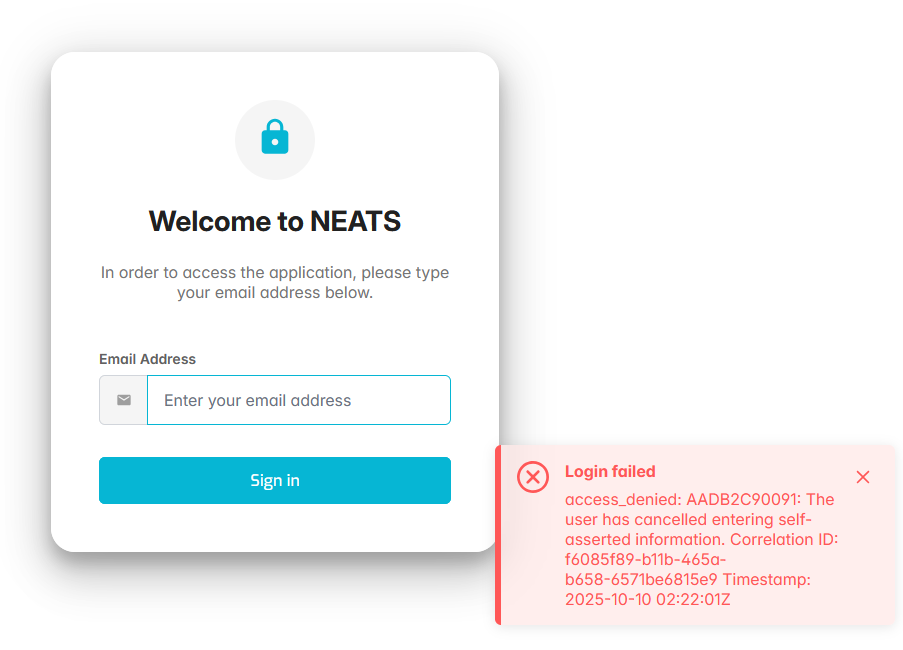Click the Login failed title
Screen dimensions: 903x650
tap(610, 472)
